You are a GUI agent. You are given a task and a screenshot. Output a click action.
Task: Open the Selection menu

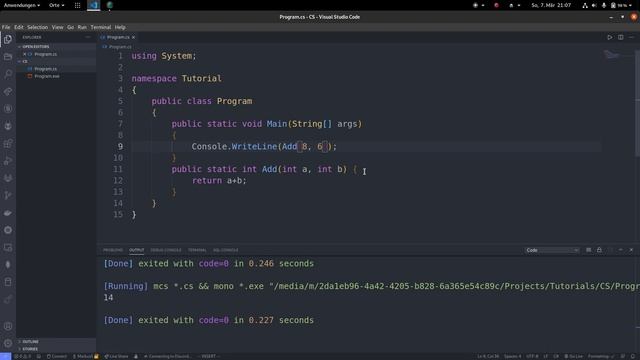[38, 27]
